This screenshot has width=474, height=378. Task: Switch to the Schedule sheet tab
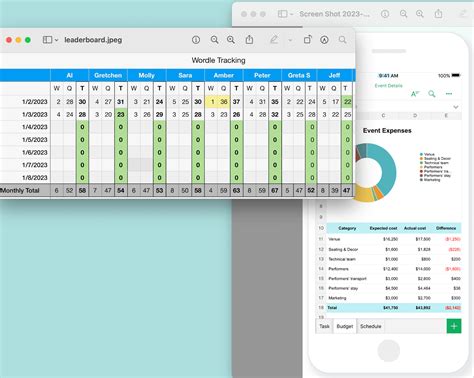[x=371, y=326]
